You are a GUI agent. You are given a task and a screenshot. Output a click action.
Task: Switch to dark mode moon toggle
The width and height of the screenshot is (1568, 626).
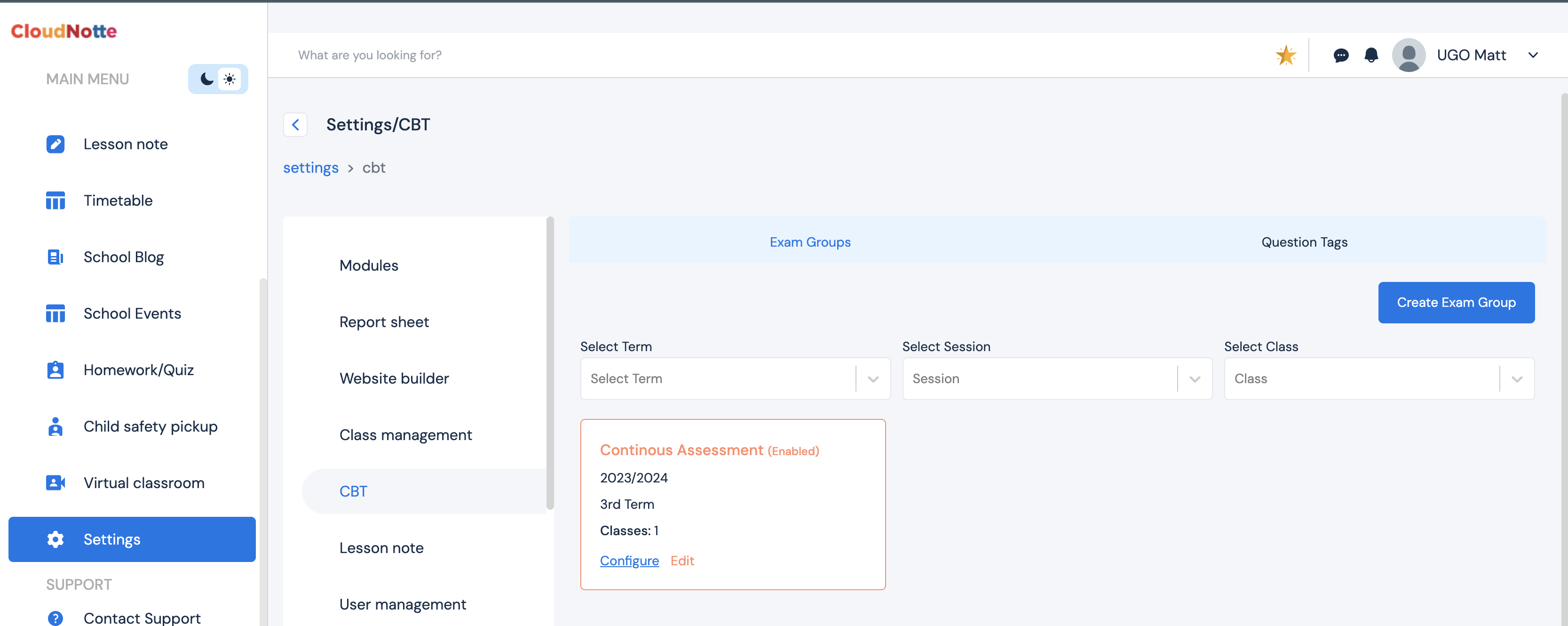[207, 79]
